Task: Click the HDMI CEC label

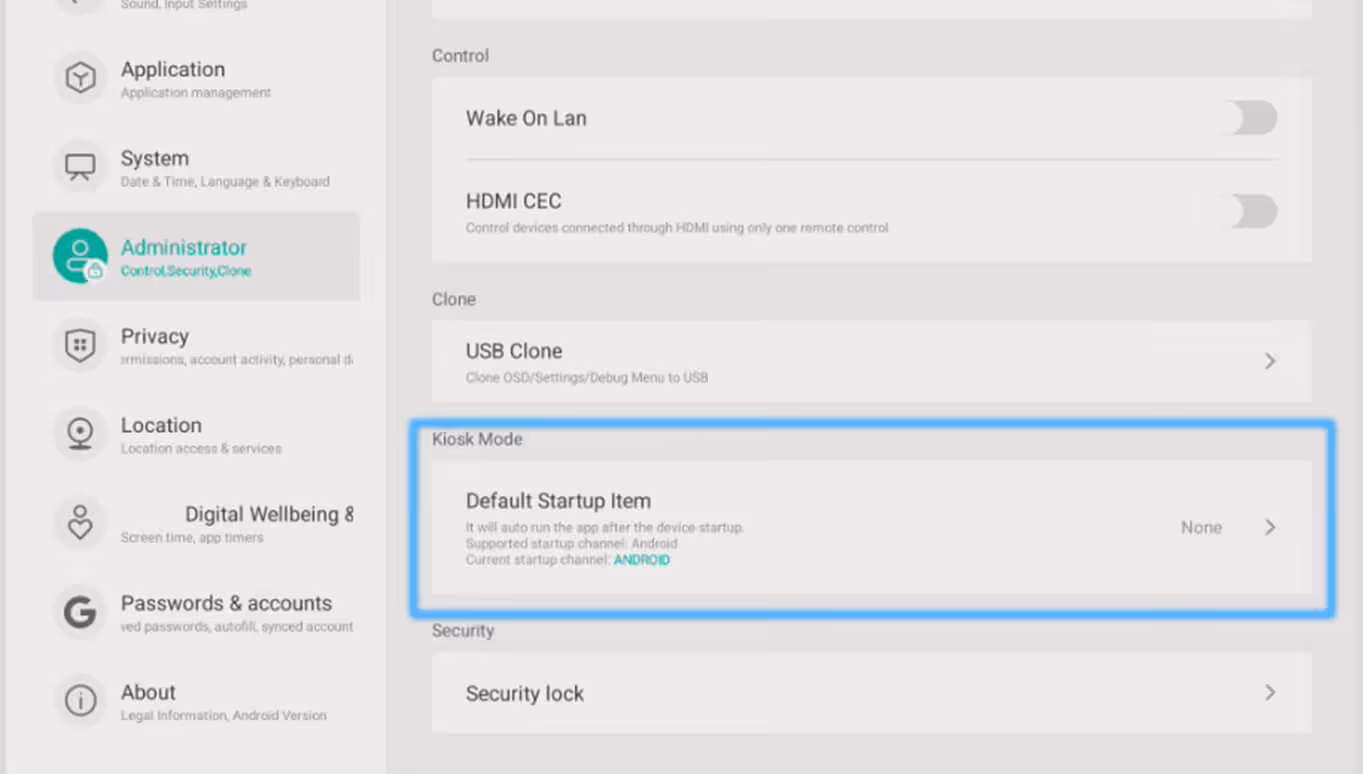Action: point(514,201)
